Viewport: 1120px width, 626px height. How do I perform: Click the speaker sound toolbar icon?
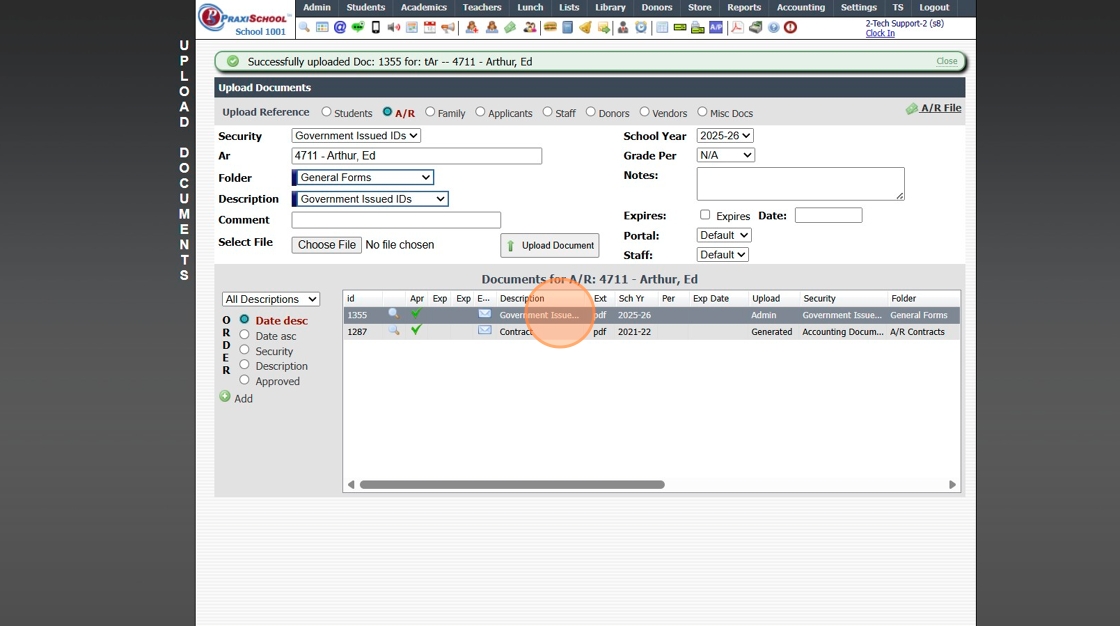coord(394,27)
